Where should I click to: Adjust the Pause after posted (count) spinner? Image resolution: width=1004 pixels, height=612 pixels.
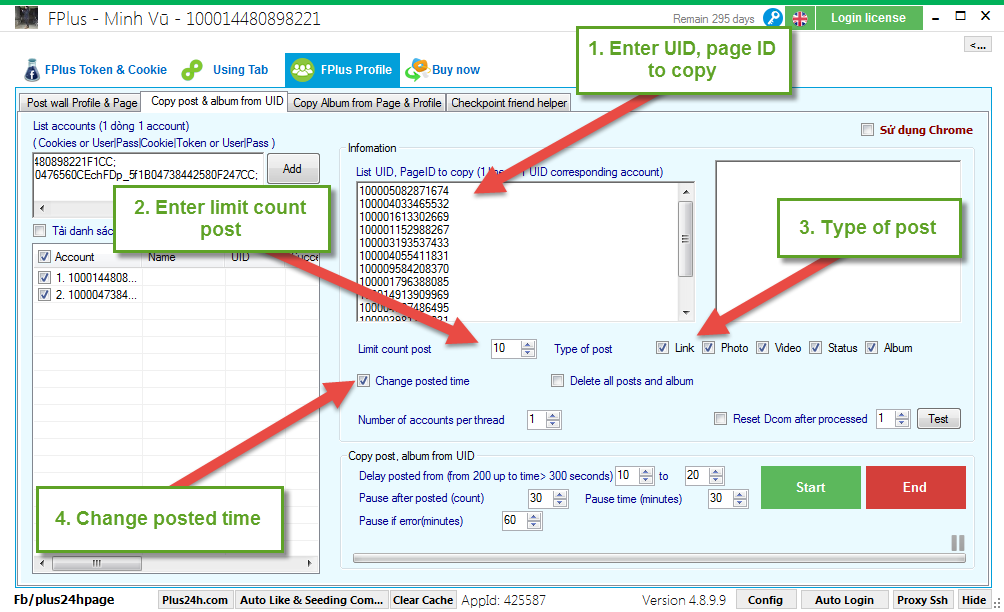560,499
